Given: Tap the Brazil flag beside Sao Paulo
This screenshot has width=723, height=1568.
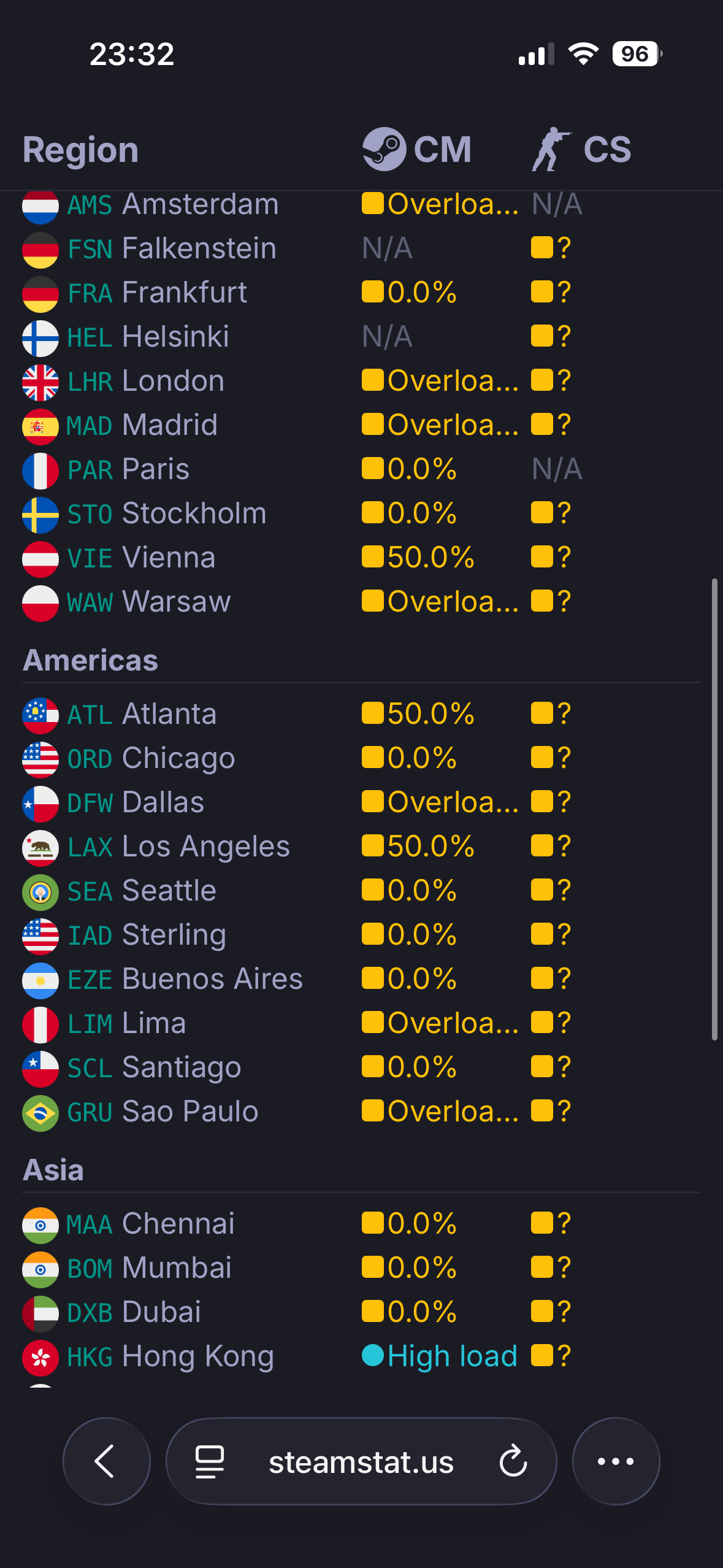Looking at the screenshot, I should [x=40, y=1112].
